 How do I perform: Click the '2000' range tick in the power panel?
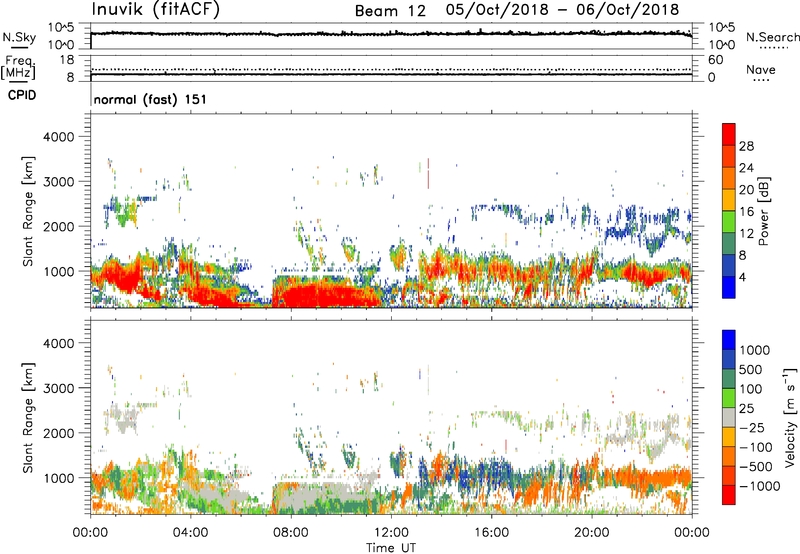click(58, 226)
